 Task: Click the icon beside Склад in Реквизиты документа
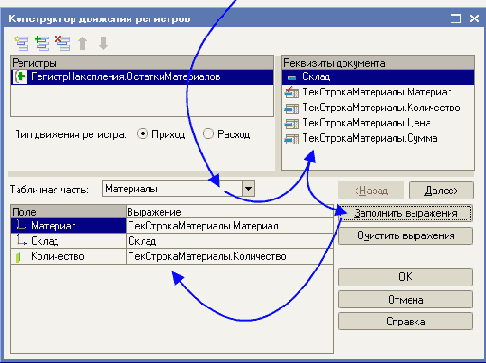(x=292, y=77)
